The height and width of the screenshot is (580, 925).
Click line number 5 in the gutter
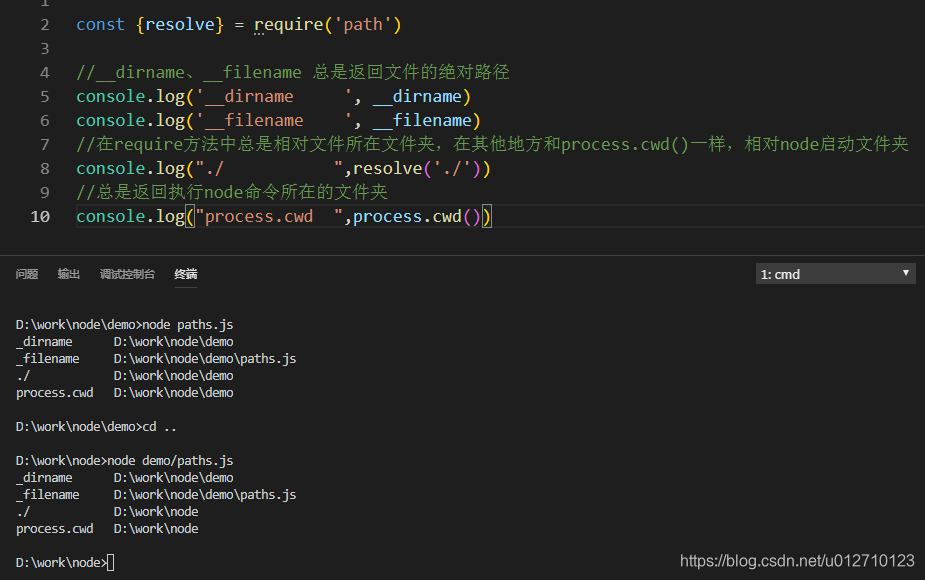click(45, 97)
